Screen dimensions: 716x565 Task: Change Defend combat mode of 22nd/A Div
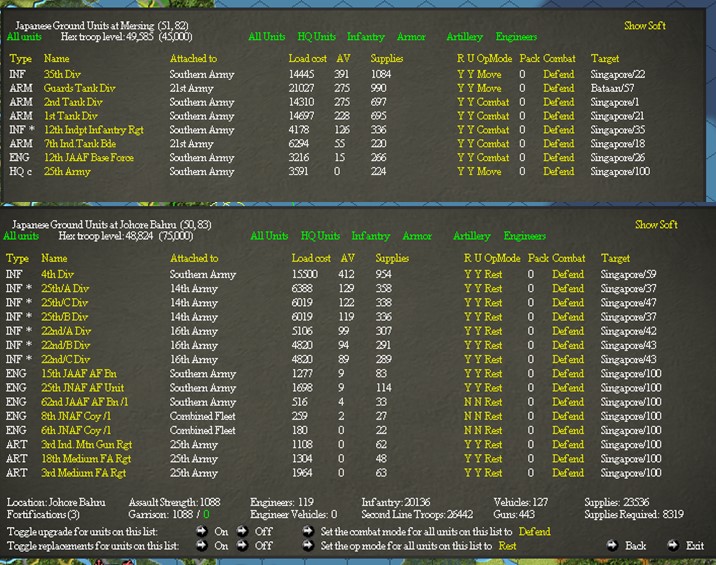click(x=568, y=331)
